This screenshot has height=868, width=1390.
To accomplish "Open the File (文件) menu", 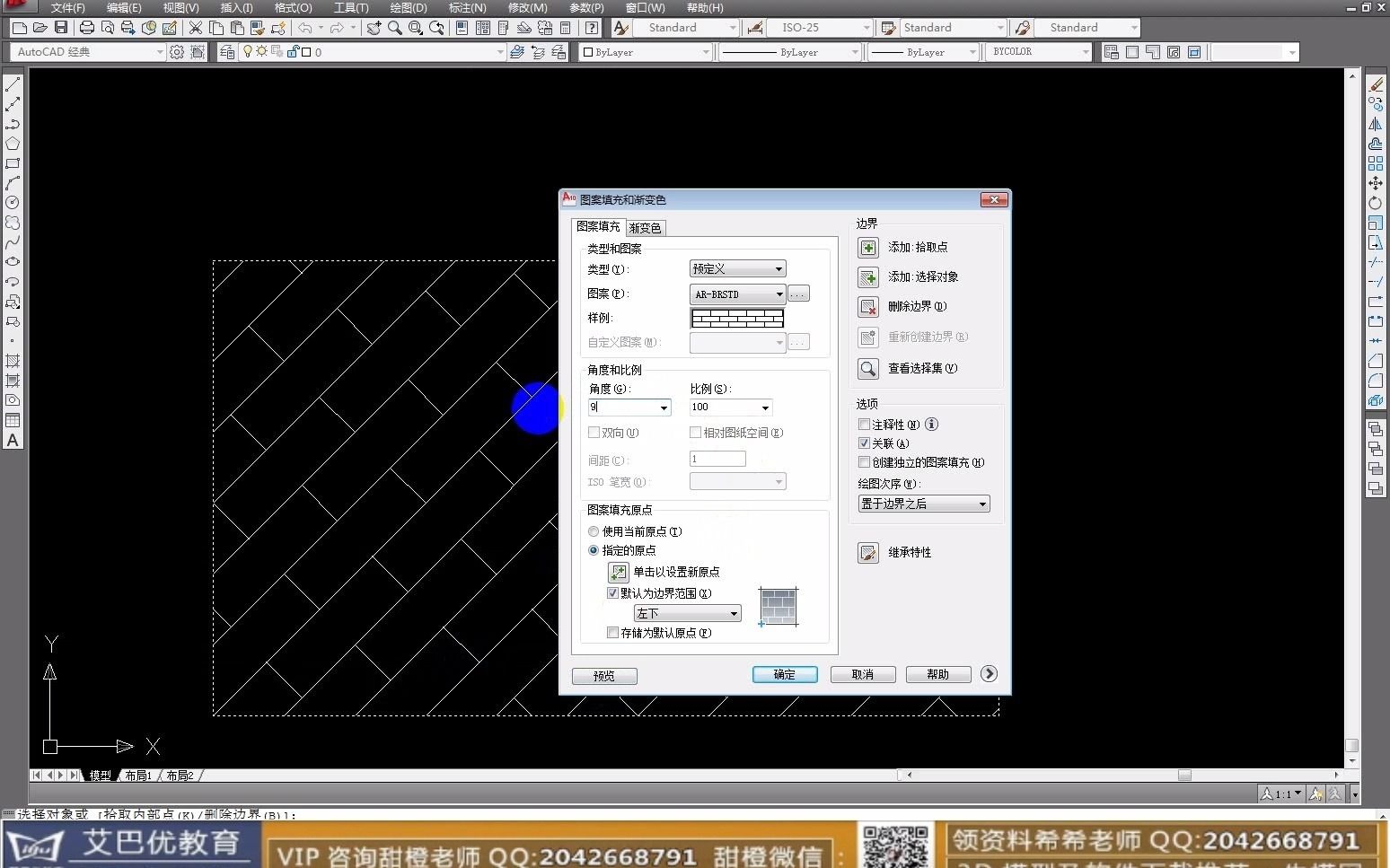I will click(x=68, y=7).
